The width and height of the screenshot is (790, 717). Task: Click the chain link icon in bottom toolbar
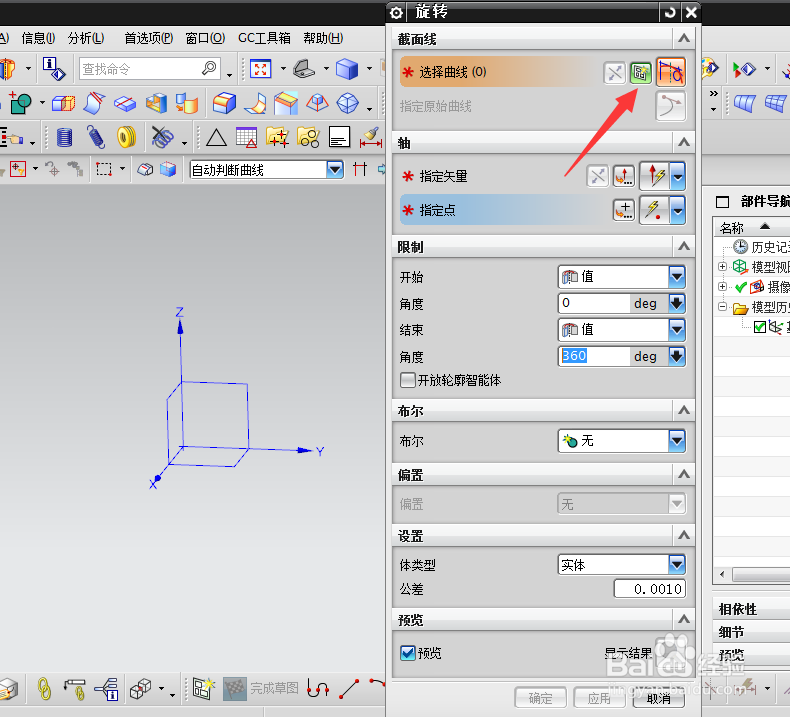point(44,688)
